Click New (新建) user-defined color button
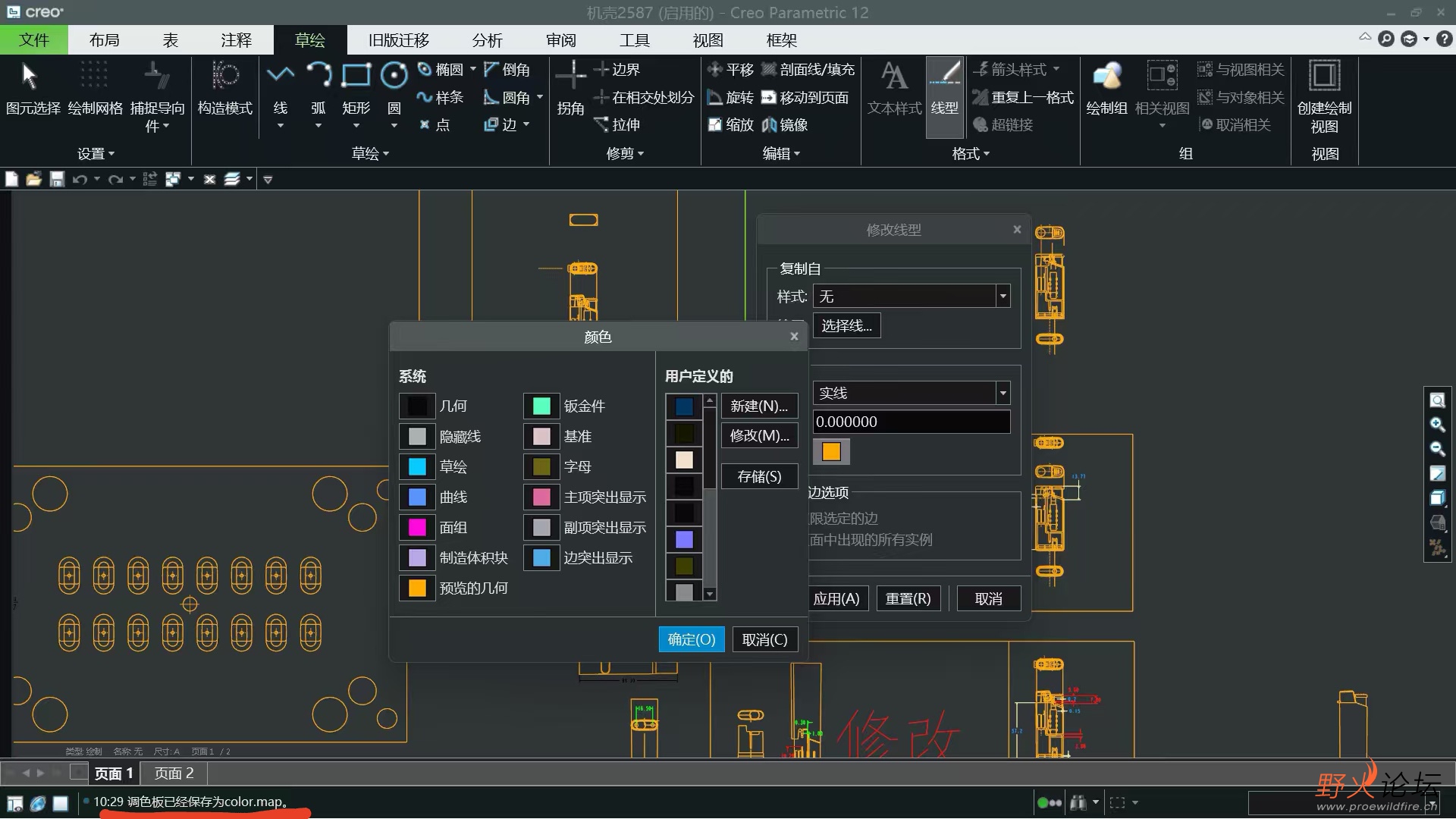 (758, 406)
